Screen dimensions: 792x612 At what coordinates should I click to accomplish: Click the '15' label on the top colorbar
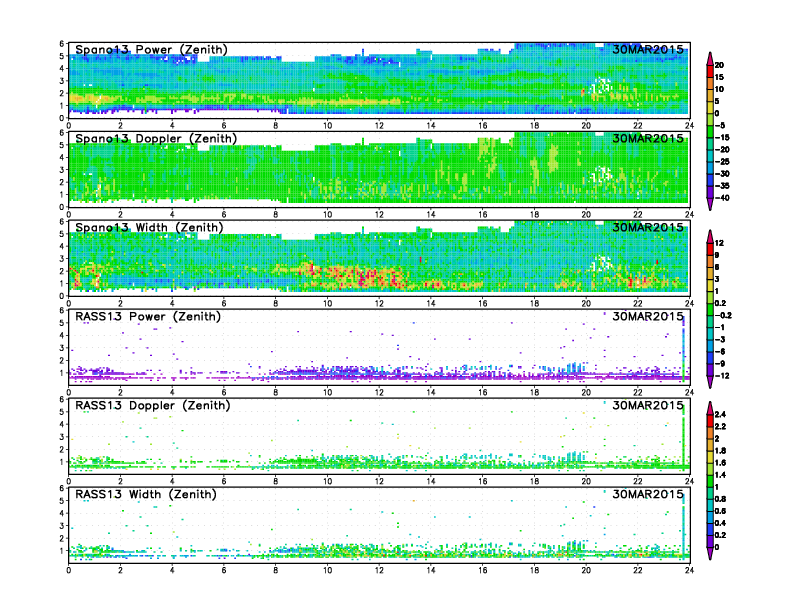click(x=719, y=77)
